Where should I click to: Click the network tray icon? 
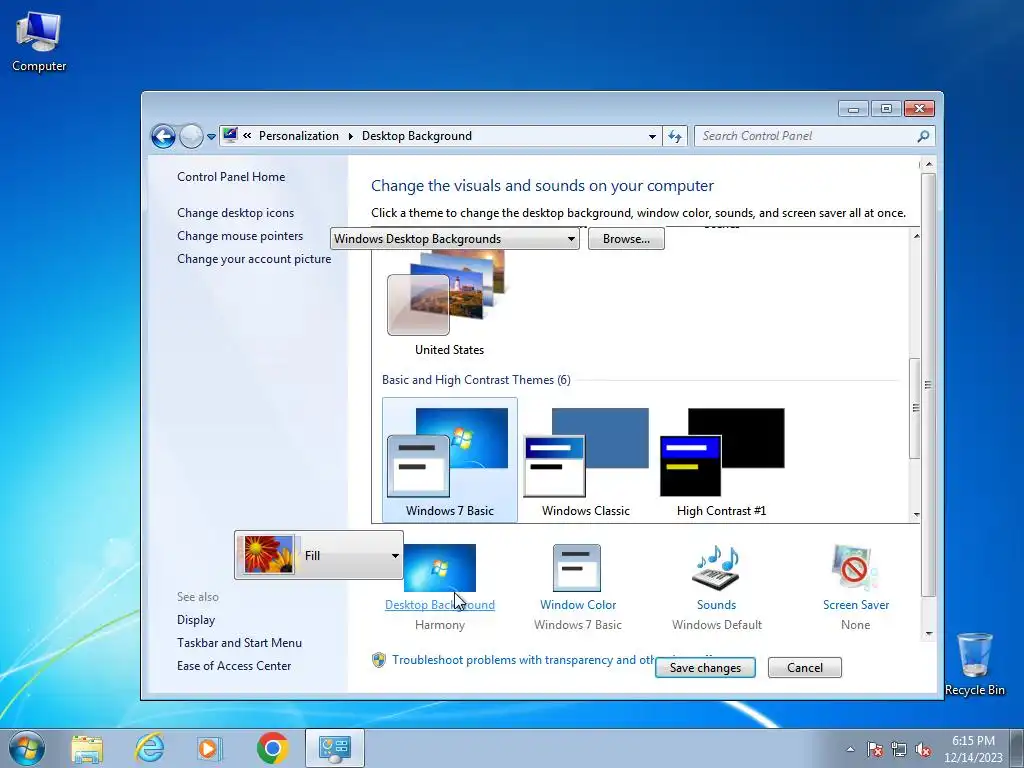(x=899, y=749)
